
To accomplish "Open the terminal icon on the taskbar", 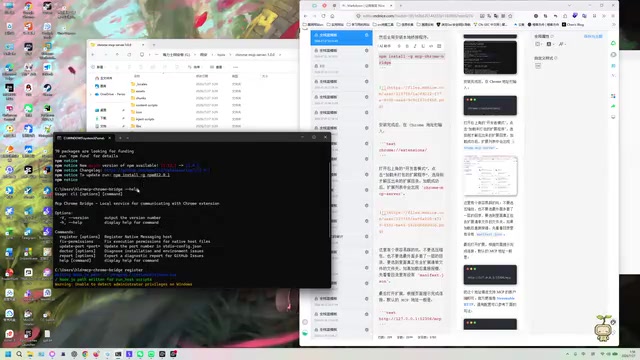I will click(x=118, y=354).
